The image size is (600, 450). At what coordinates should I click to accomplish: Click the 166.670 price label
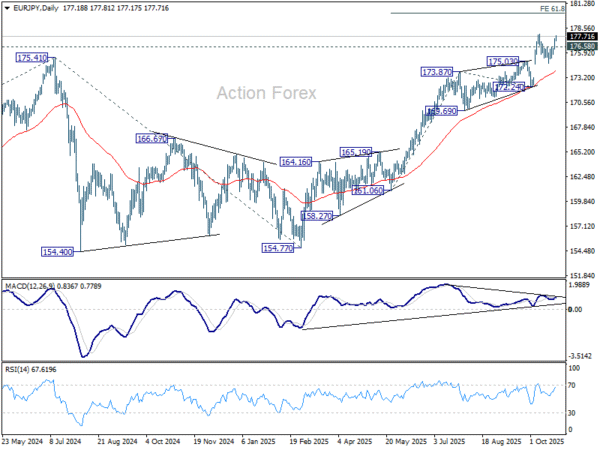pos(153,139)
